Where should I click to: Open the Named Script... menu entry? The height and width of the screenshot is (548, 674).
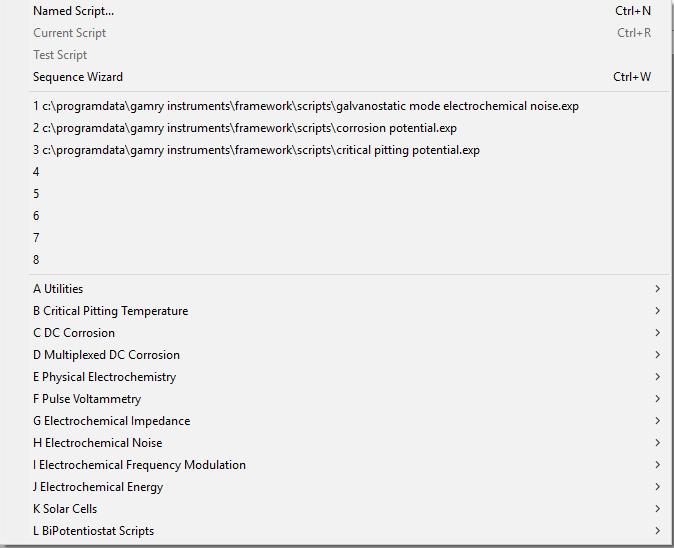point(74,11)
